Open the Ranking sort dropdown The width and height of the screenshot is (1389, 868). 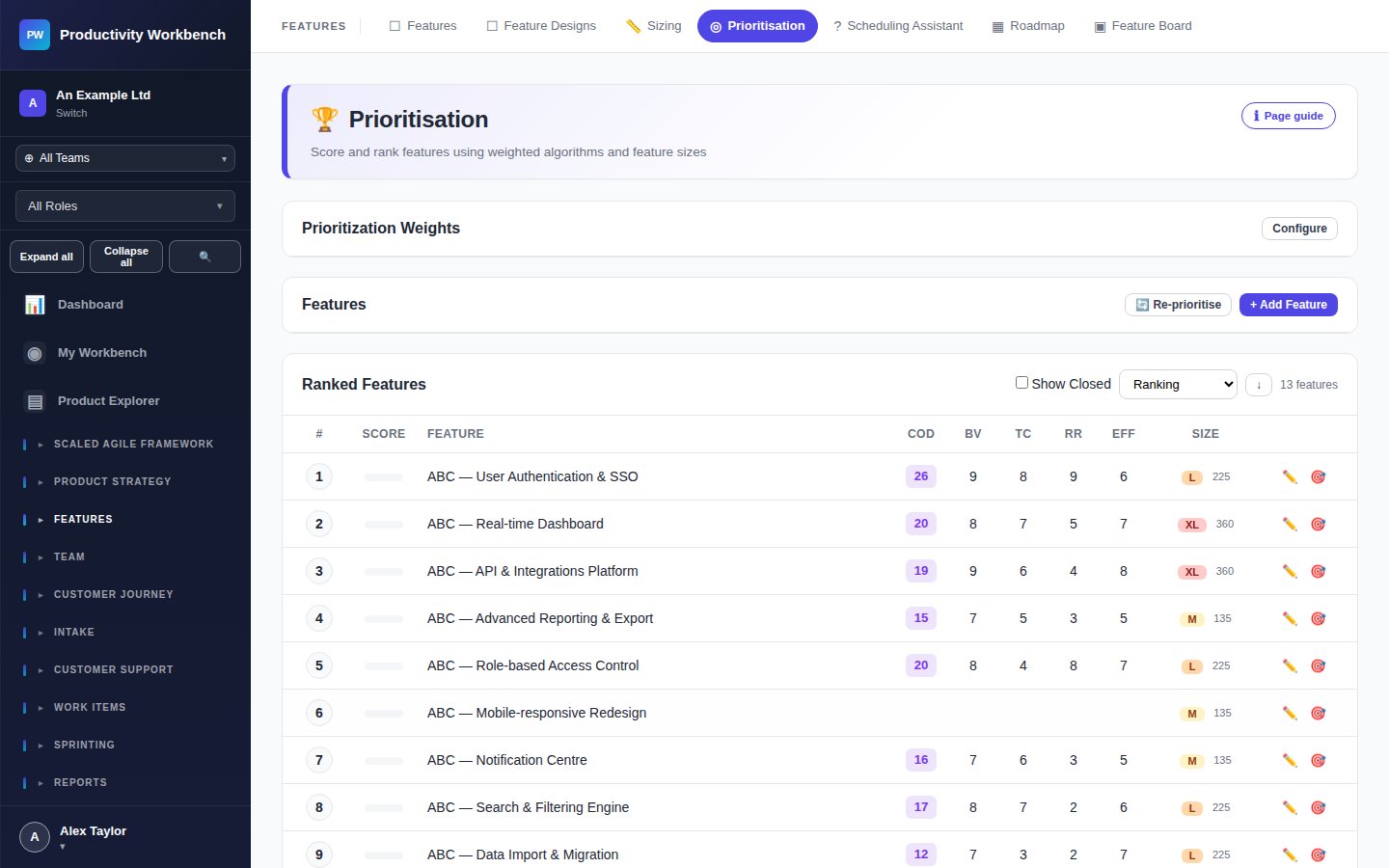pos(1178,384)
